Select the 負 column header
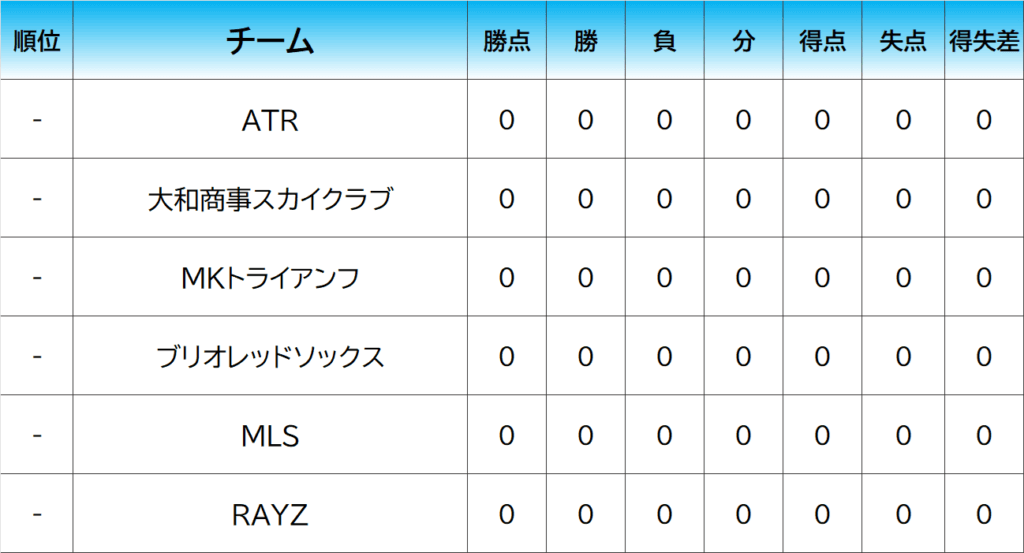The width and height of the screenshot is (1024, 553). pyautogui.click(x=664, y=41)
